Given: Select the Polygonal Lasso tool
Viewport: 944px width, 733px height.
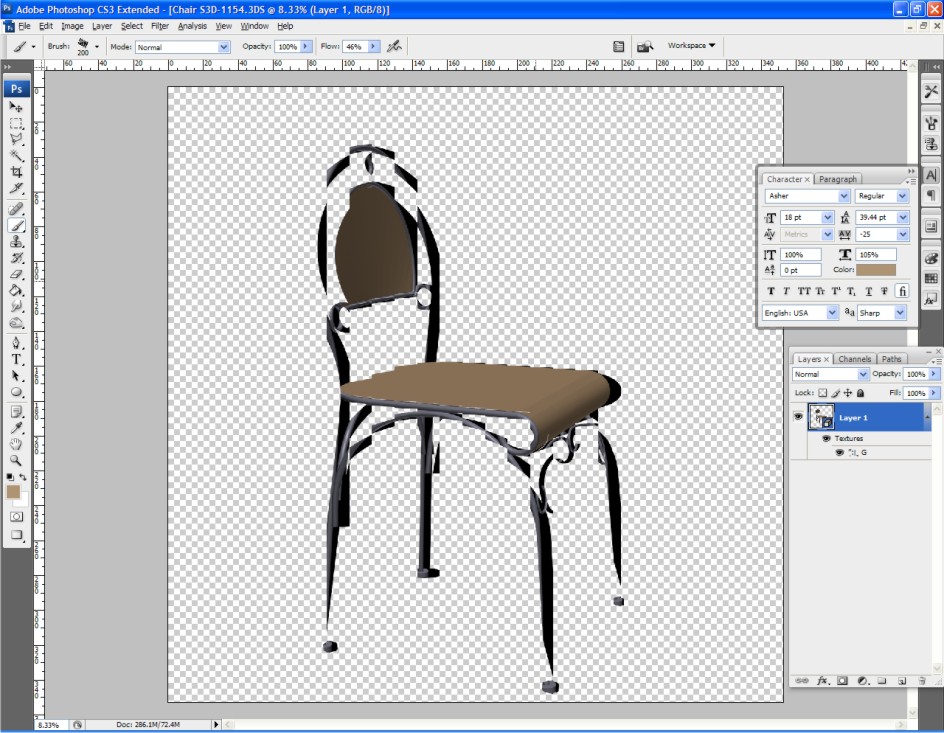Looking at the screenshot, I should [x=16, y=139].
